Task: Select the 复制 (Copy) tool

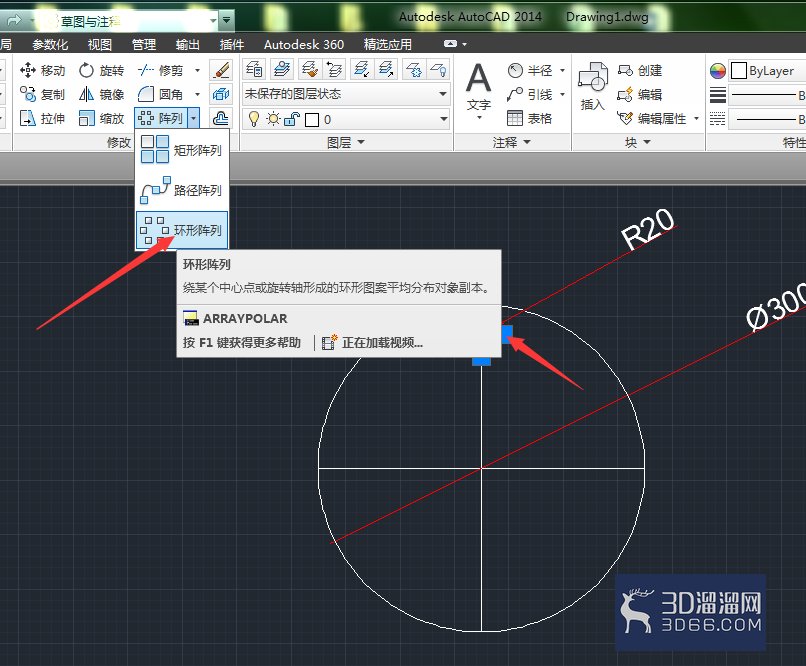Action: click(x=43, y=94)
